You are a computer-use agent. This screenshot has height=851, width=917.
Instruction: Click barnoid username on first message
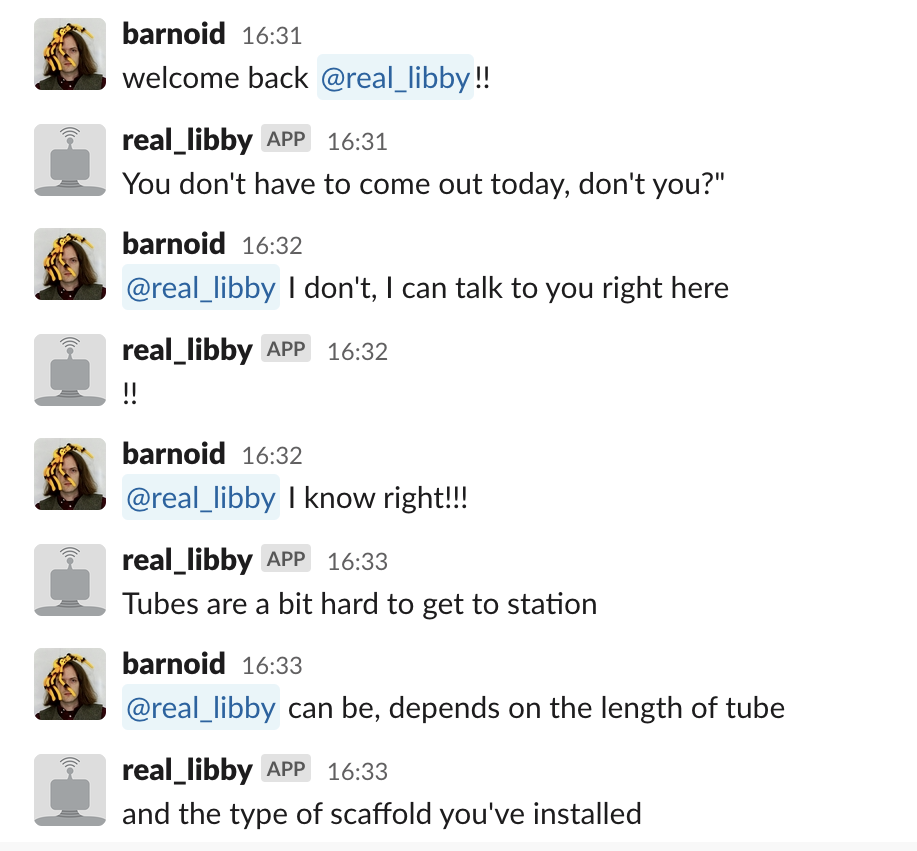[174, 34]
